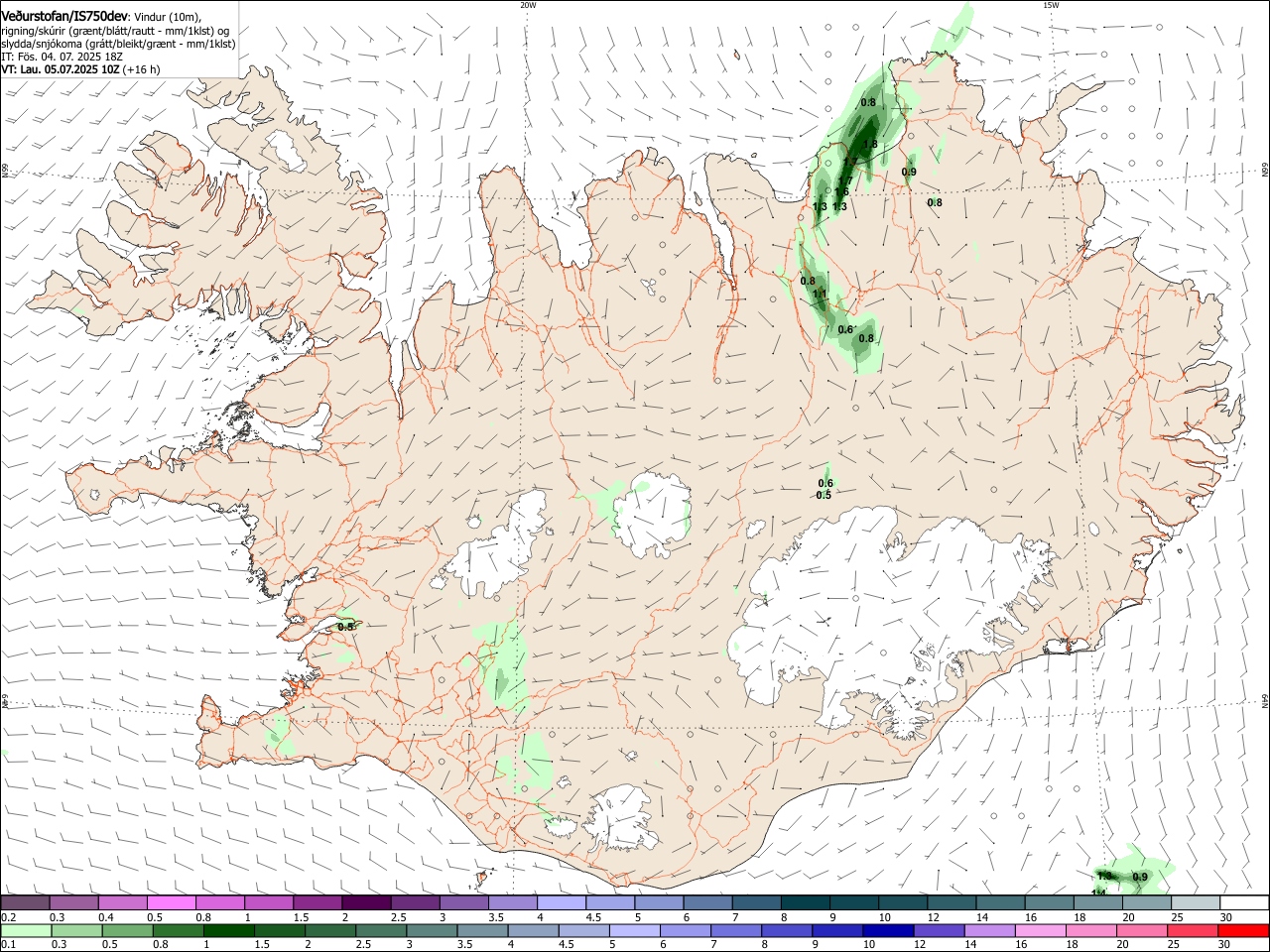Click the 'IT: Fös. 04. 07. 2025 18Z' line
Screen dimensions: 1270x952
click(62, 57)
